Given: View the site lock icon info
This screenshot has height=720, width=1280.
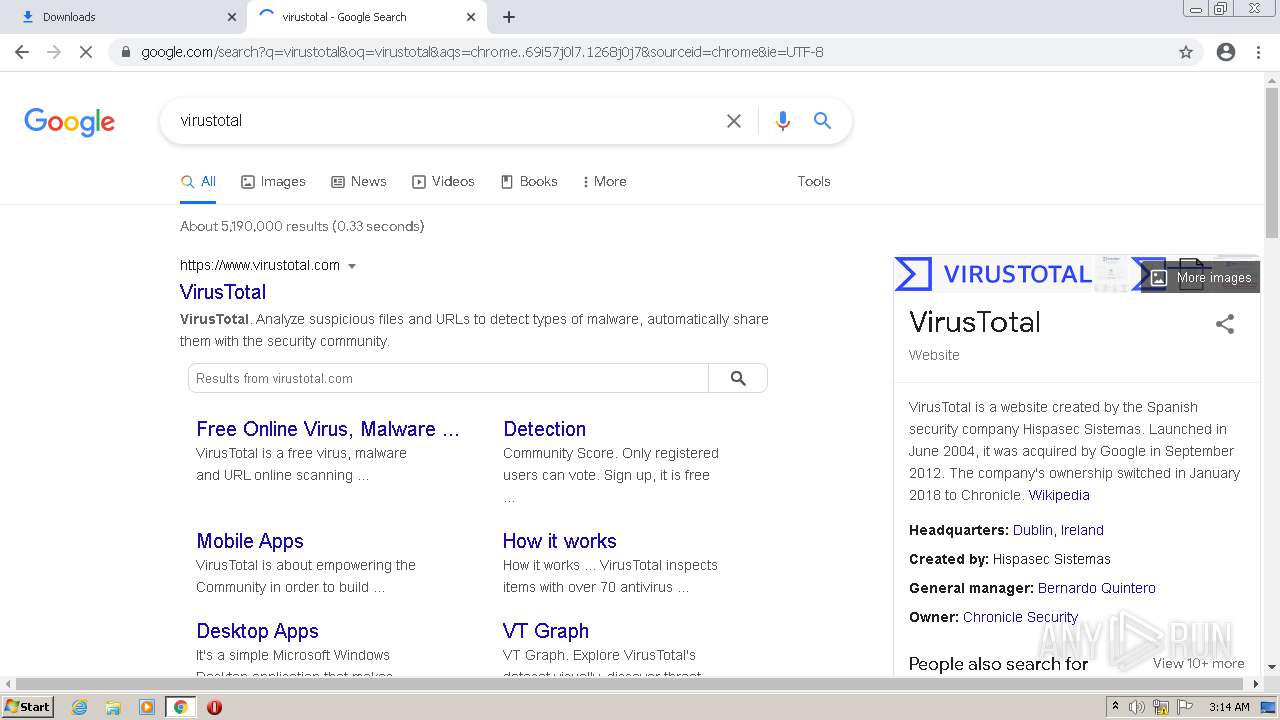Looking at the screenshot, I should pyautogui.click(x=125, y=52).
